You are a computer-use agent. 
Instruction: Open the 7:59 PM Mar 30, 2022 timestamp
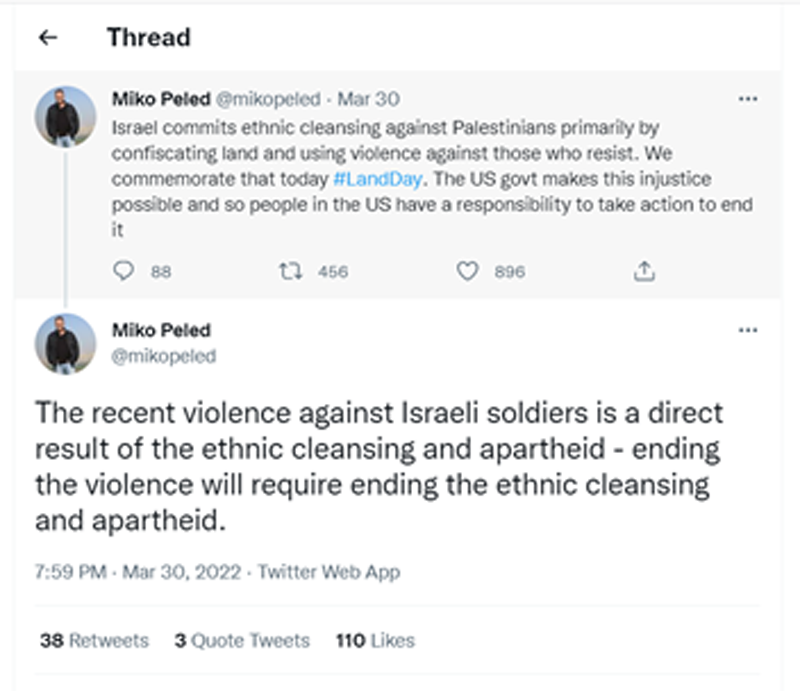(138, 573)
